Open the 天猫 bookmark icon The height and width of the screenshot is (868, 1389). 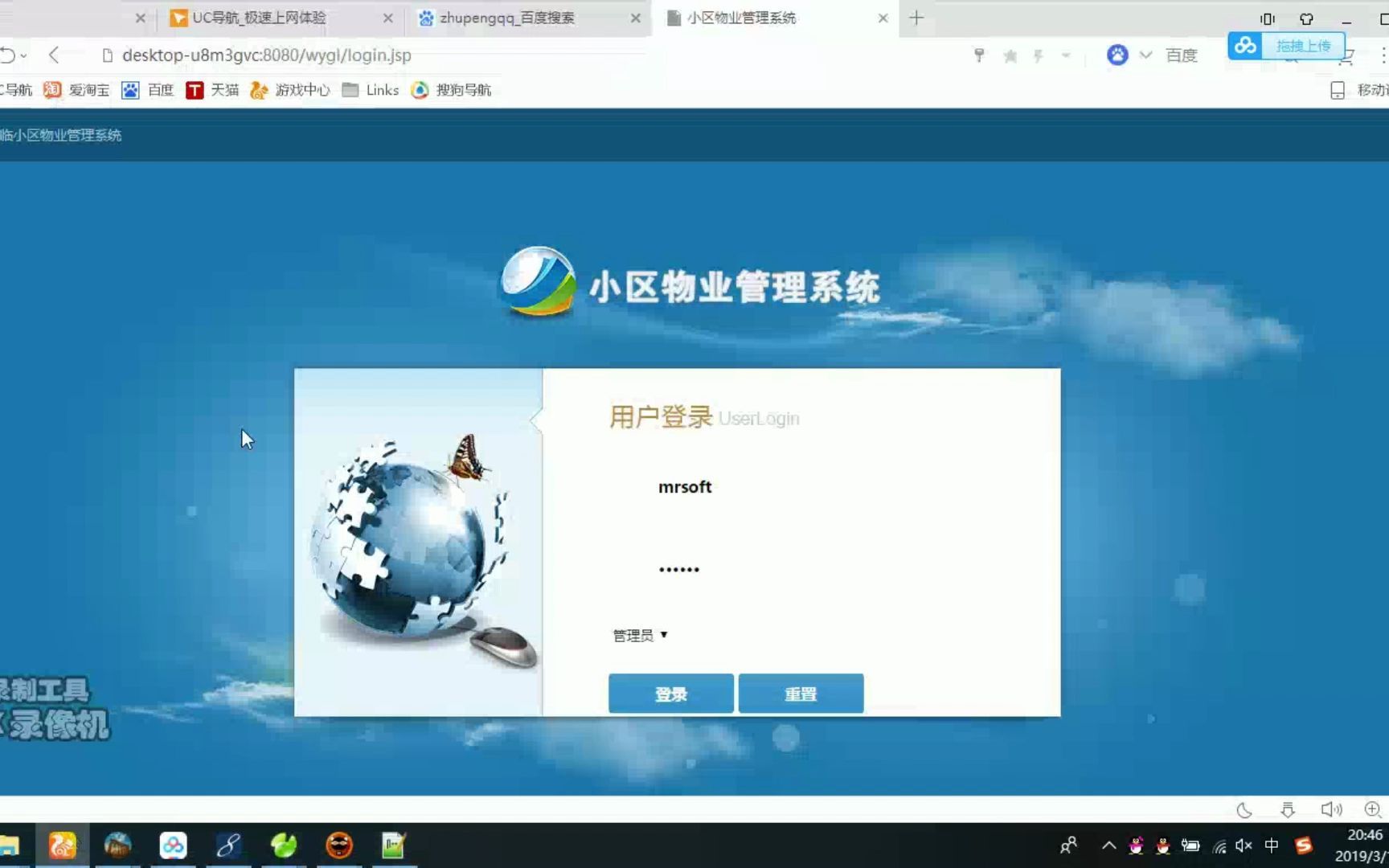click(195, 90)
